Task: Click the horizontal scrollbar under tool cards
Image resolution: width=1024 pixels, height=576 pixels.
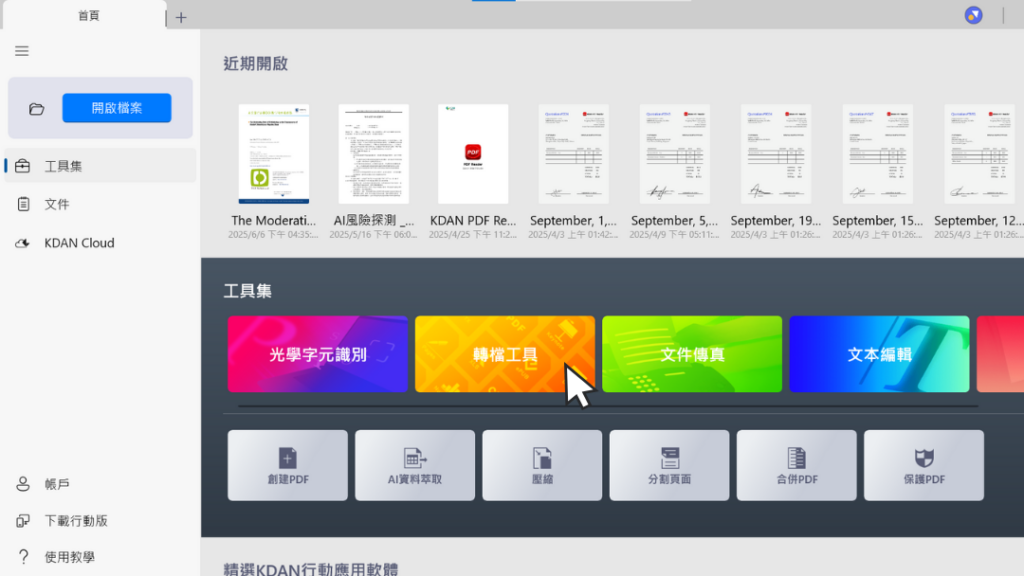Action: point(607,406)
